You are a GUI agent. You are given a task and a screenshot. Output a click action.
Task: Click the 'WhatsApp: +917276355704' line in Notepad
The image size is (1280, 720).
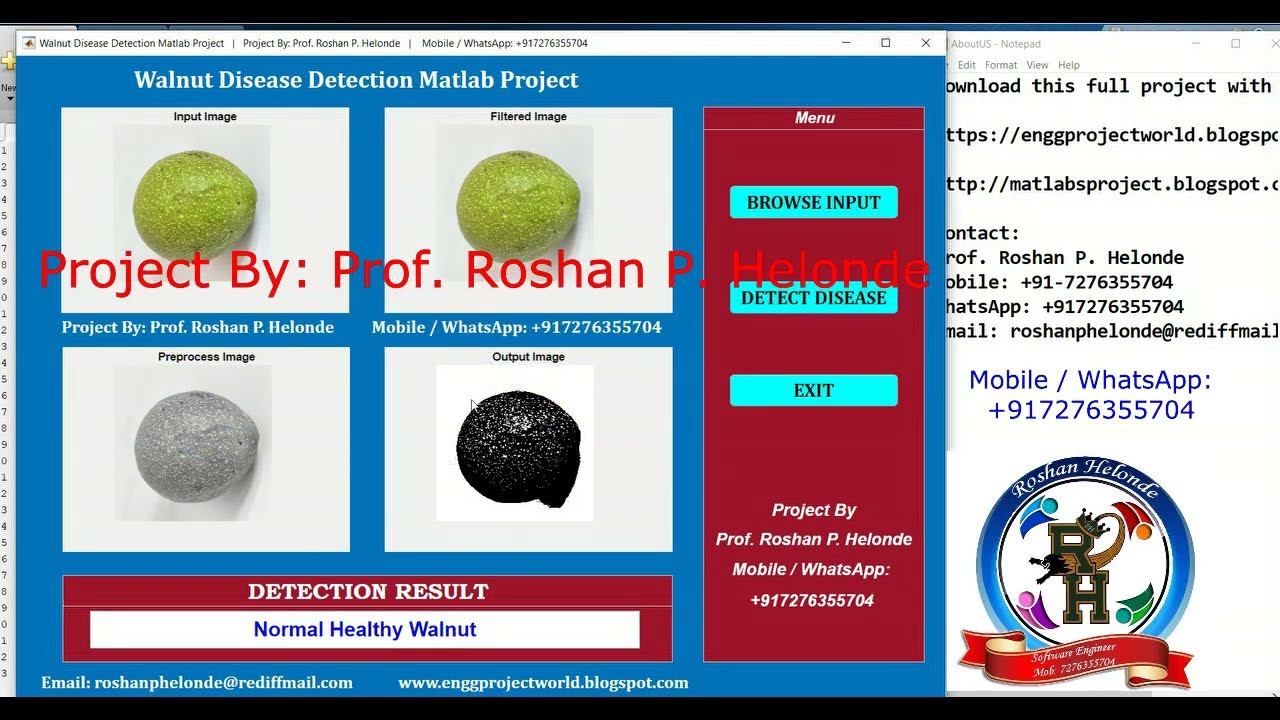[1064, 307]
